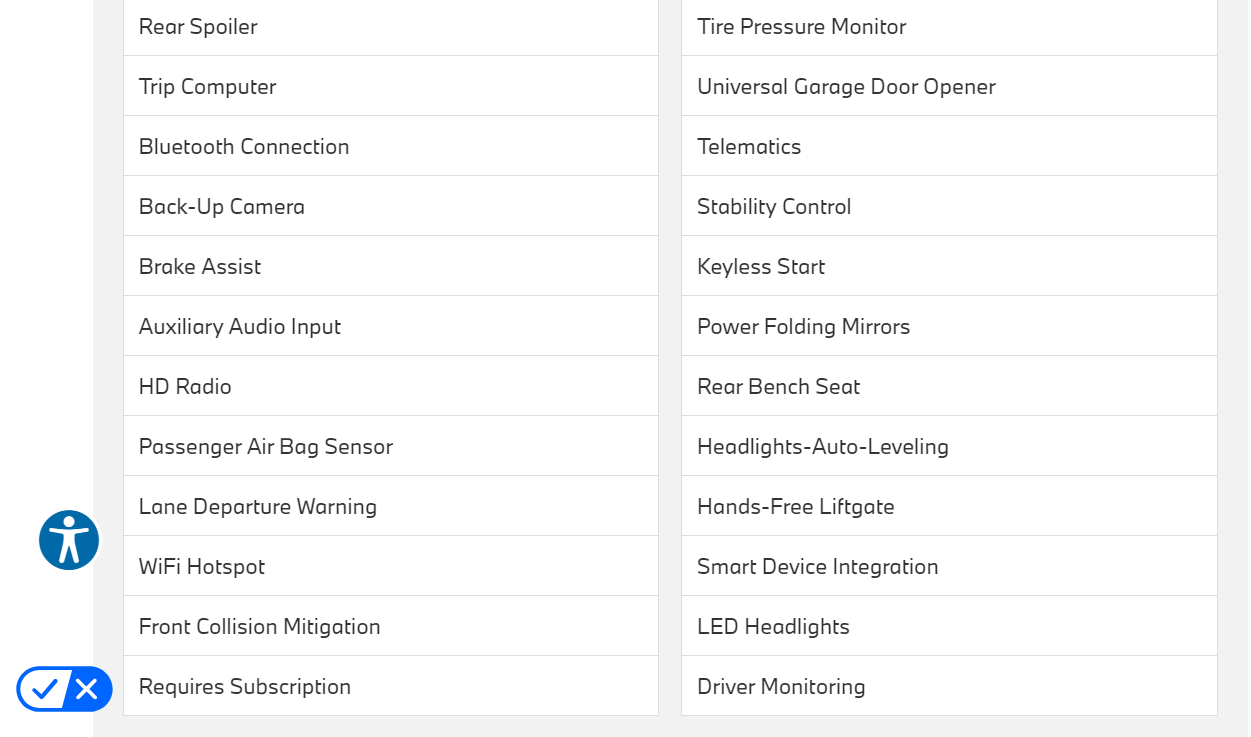Open the accessibility options icon
This screenshot has width=1251, height=737.
click(x=69, y=540)
